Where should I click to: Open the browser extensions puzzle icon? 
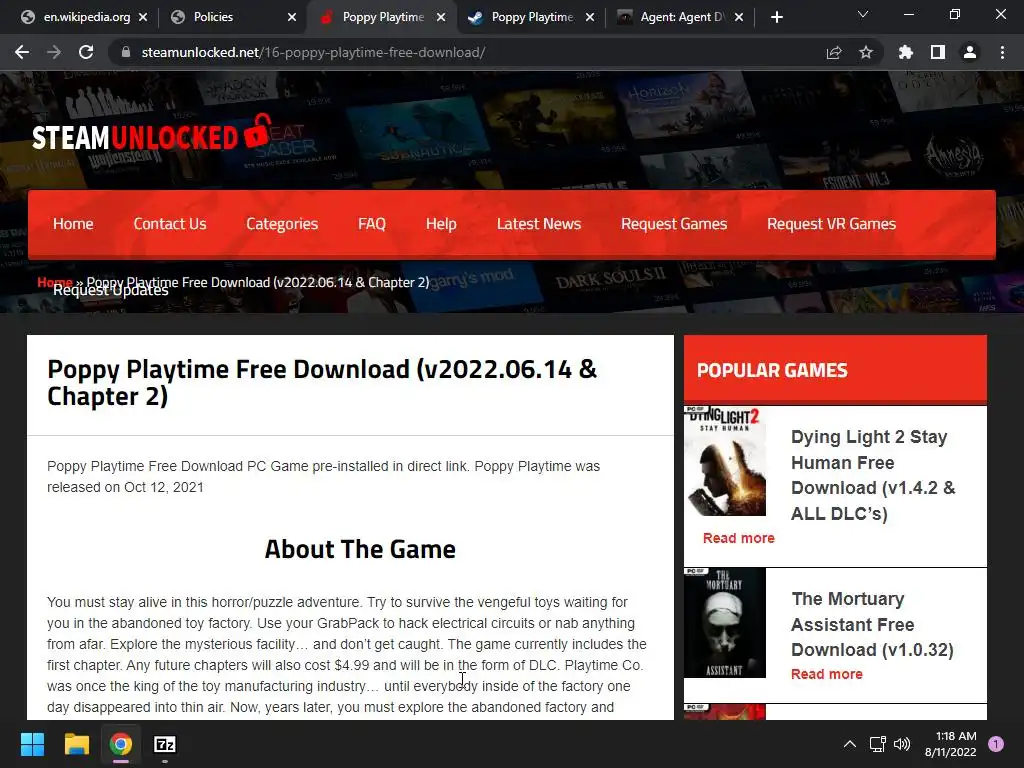[905, 52]
